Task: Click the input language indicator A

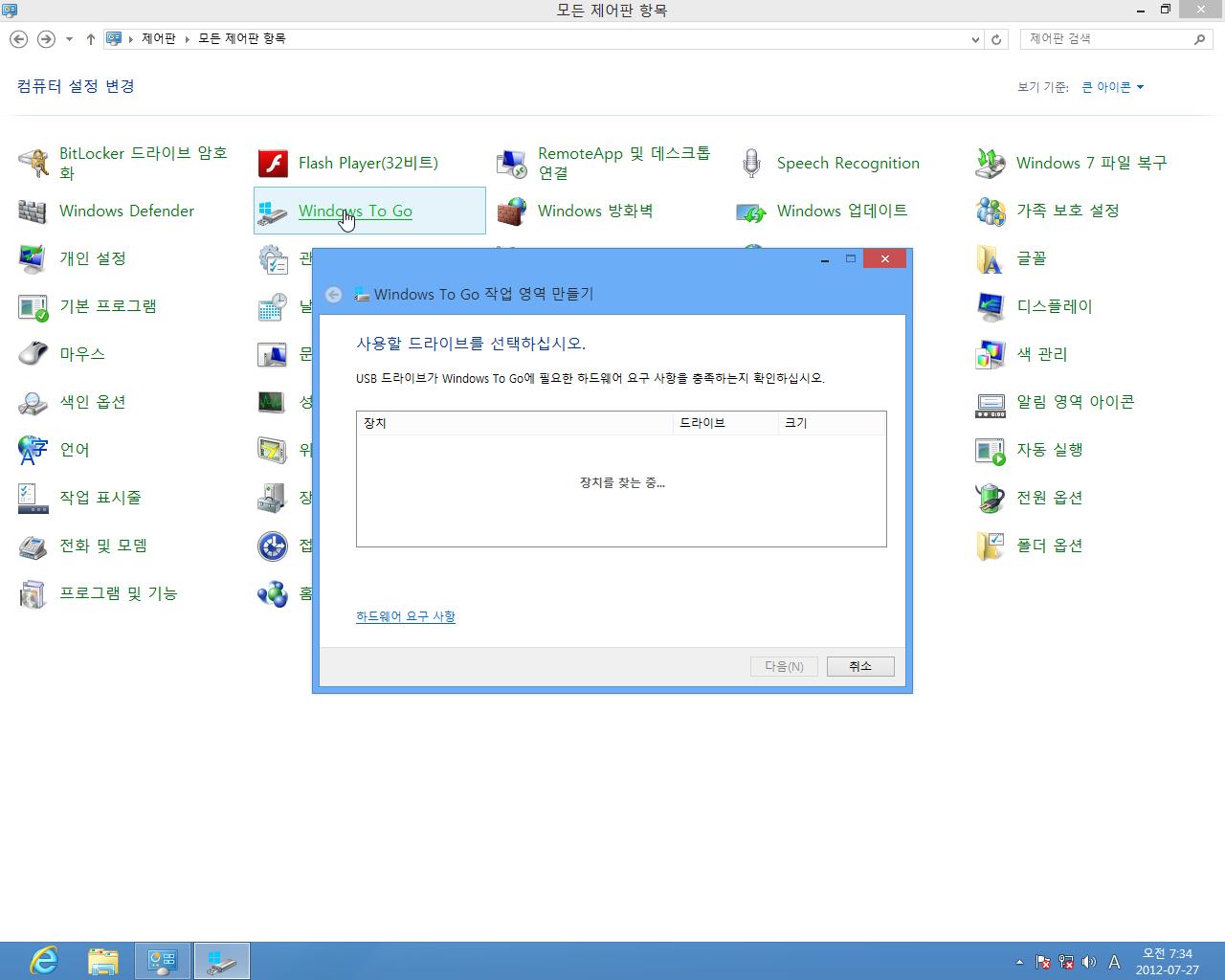Action: pos(1114,963)
